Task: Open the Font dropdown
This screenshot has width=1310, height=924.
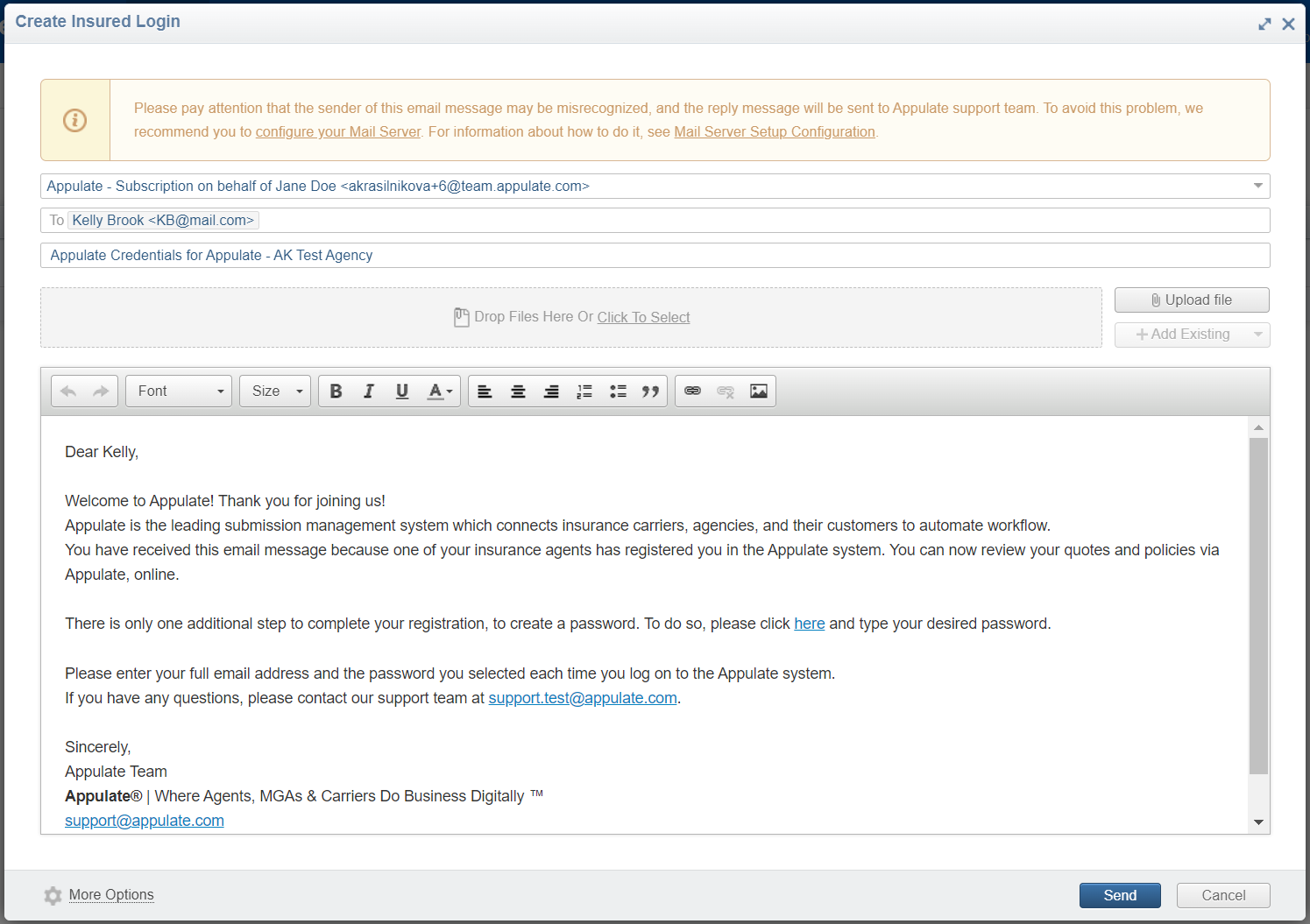Action: coord(181,391)
